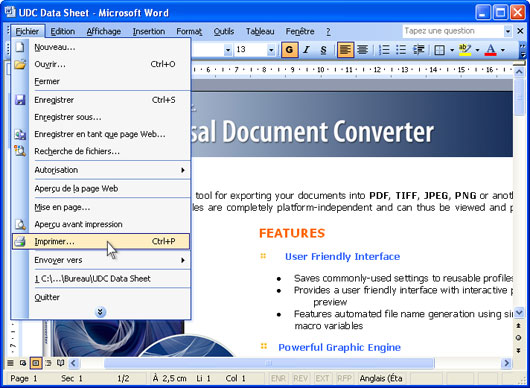Open the Insertion menu
This screenshot has height=388, width=530.
tap(149, 31)
